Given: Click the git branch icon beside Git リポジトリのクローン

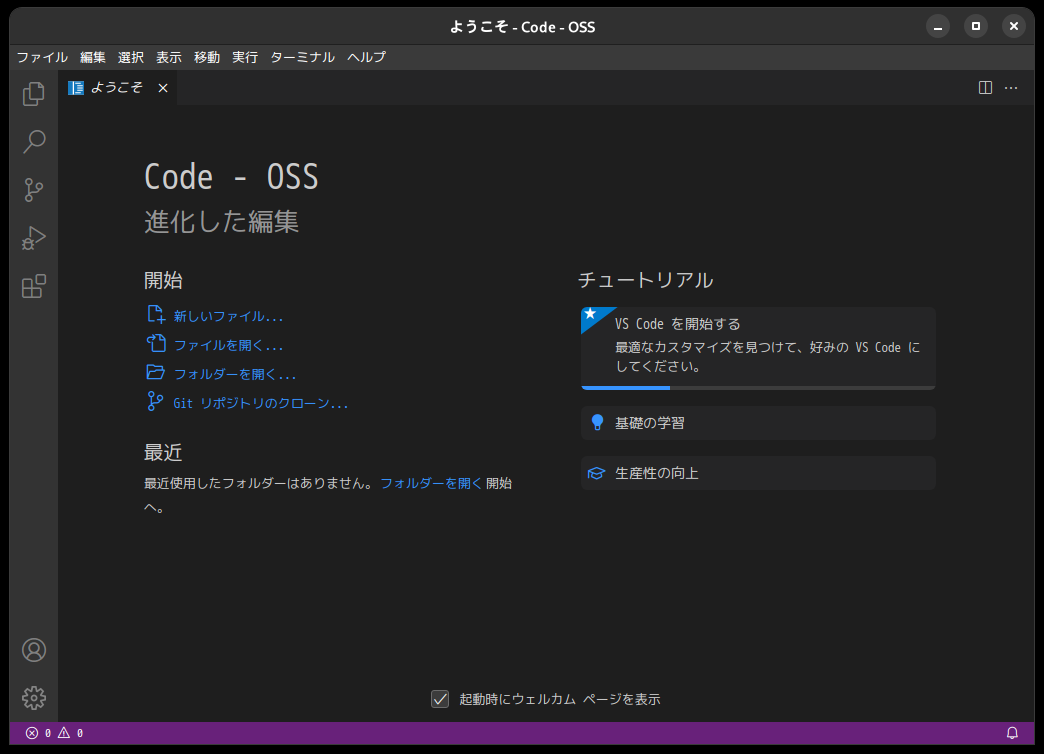Looking at the screenshot, I should (154, 402).
